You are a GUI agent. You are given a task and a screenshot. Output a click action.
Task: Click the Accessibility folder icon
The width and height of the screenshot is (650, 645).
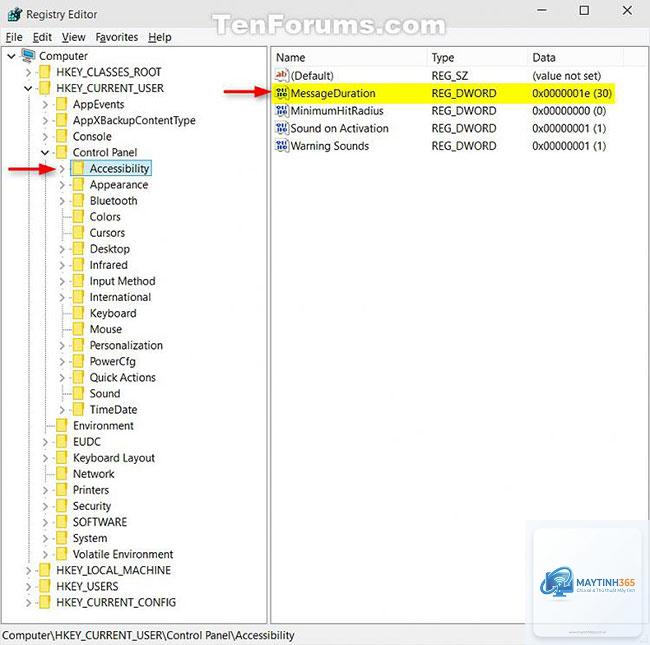pos(78,168)
